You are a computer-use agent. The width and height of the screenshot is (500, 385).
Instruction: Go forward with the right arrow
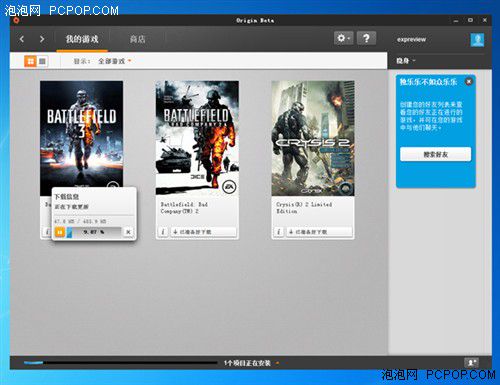(x=42, y=39)
